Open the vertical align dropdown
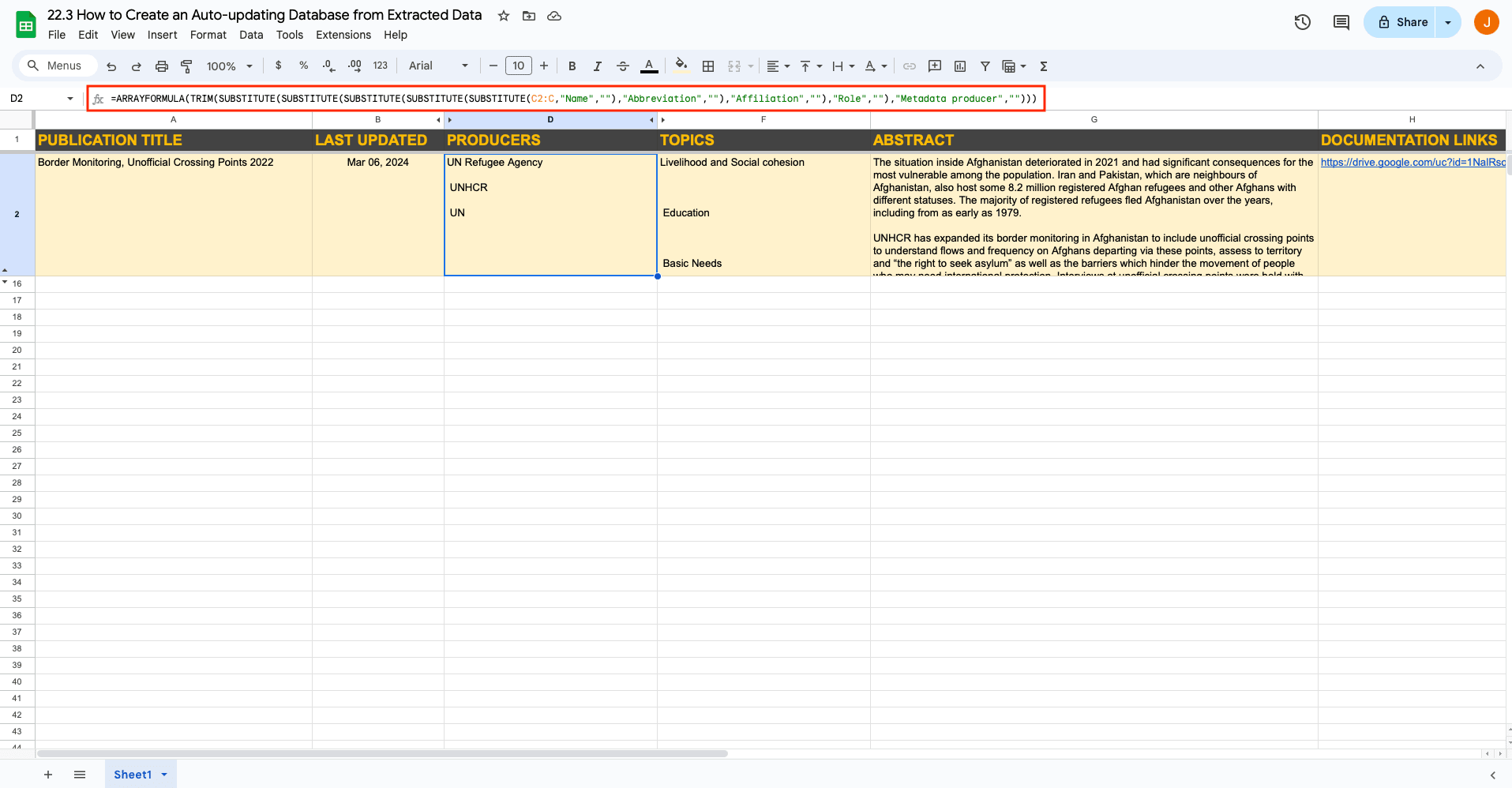The image size is (1512, 788). 811,66
